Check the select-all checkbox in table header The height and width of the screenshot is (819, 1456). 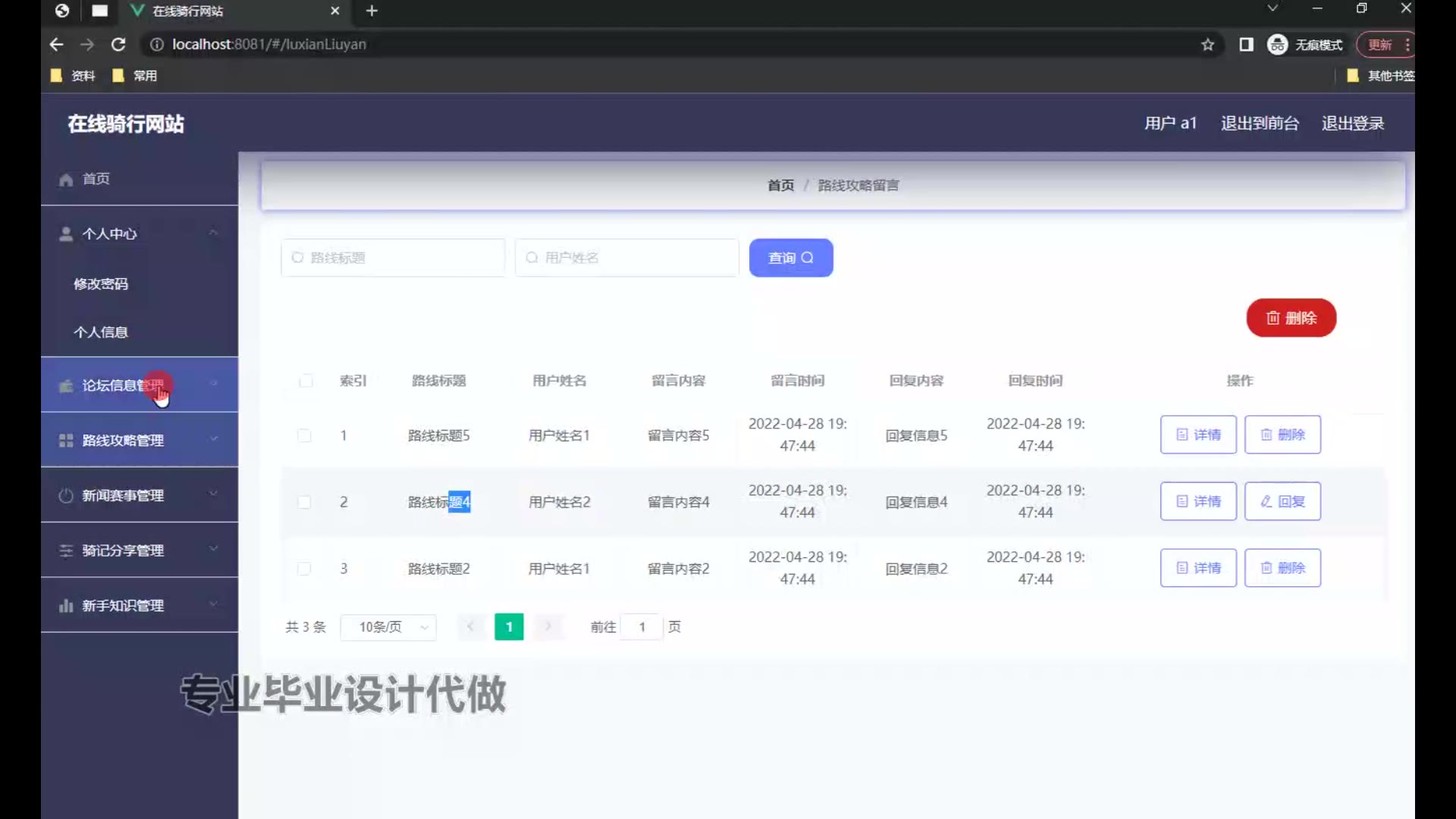306,381
